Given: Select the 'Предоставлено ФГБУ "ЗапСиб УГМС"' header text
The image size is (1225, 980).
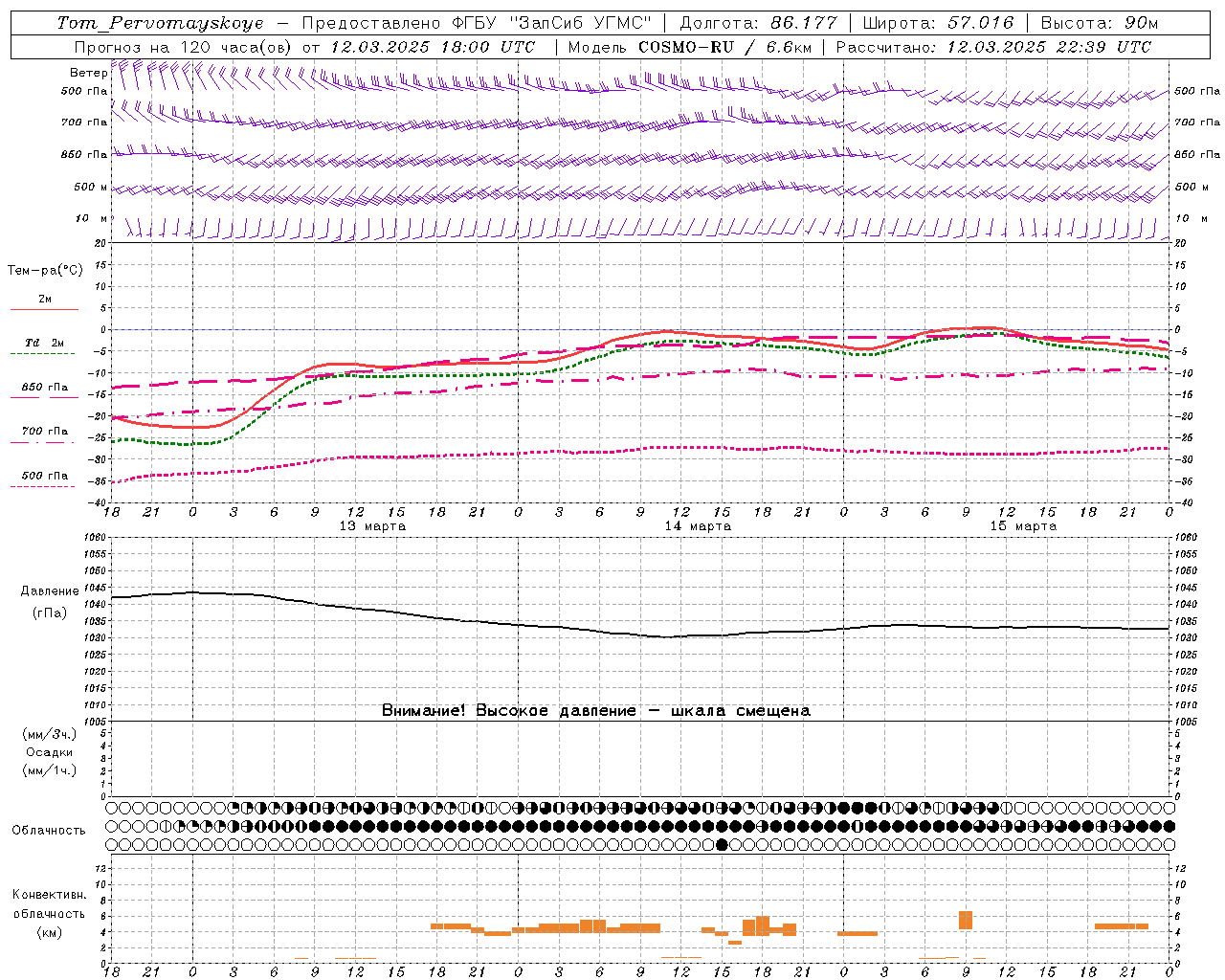Looking at the screenshot, I should pos(477,23).
